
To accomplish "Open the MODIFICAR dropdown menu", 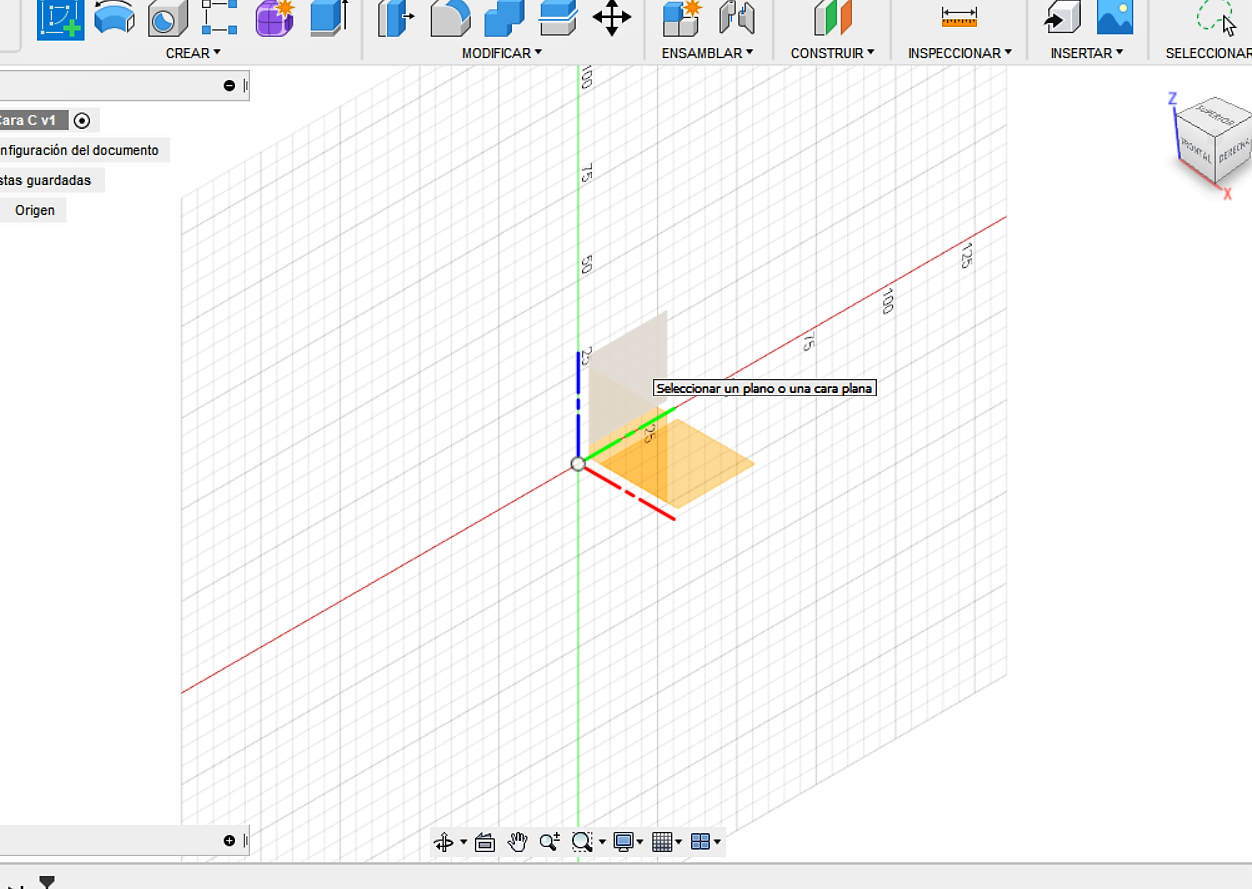I will point(501,53).
